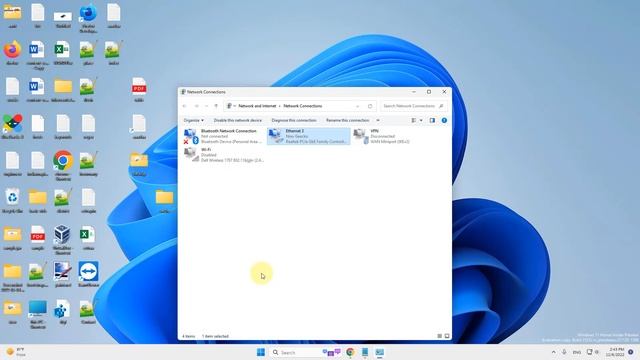Screen dimensions: 640x360
Task: Click Diagnose this connection
Action: [294, 120]
